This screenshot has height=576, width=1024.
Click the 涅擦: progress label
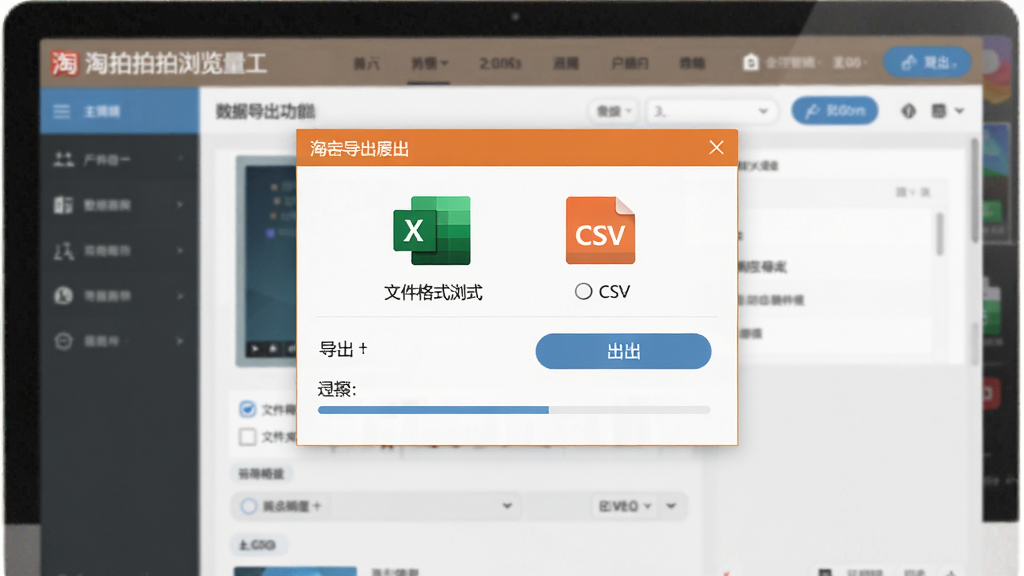tap(337, 389)
